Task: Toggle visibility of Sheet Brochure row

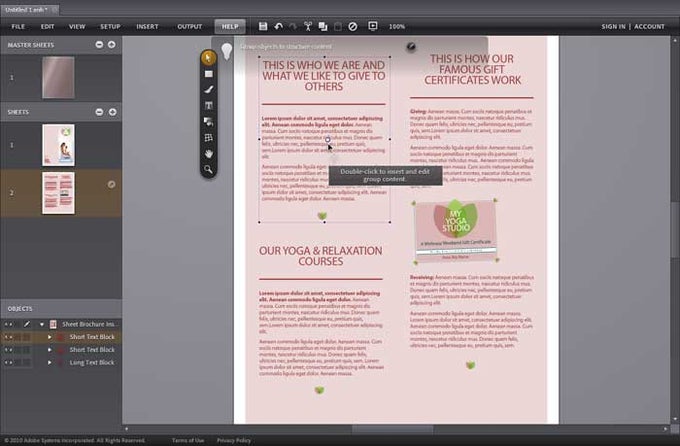Action: point(8,324)
